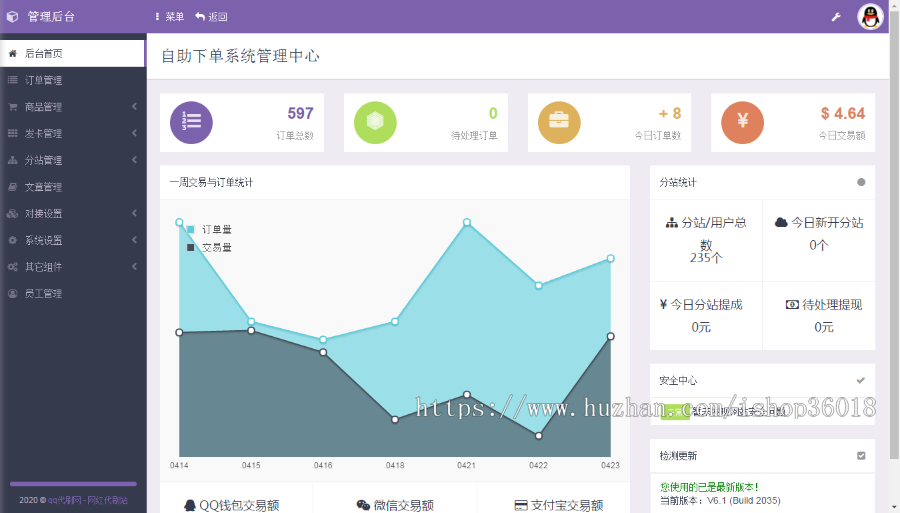Click the sitemap icon by 分站/用户总数
This screenshot has width=900, height=513.
[672, 223]
